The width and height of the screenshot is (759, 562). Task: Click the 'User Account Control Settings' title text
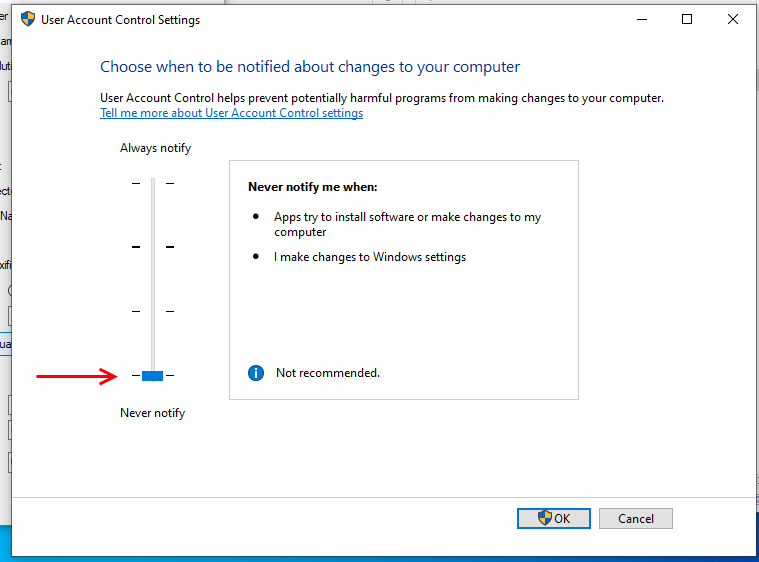point(121,20)
